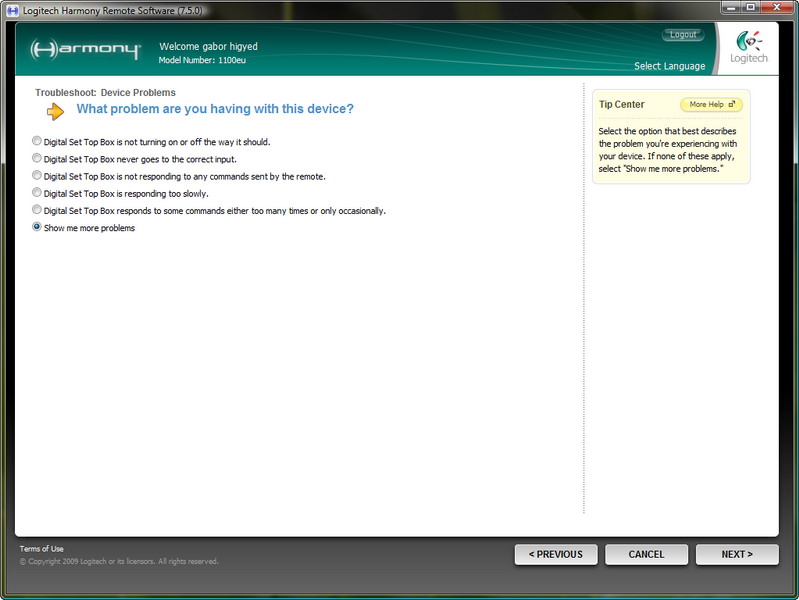Select 'not responding to any commands' option

click(x=37, y=175)
